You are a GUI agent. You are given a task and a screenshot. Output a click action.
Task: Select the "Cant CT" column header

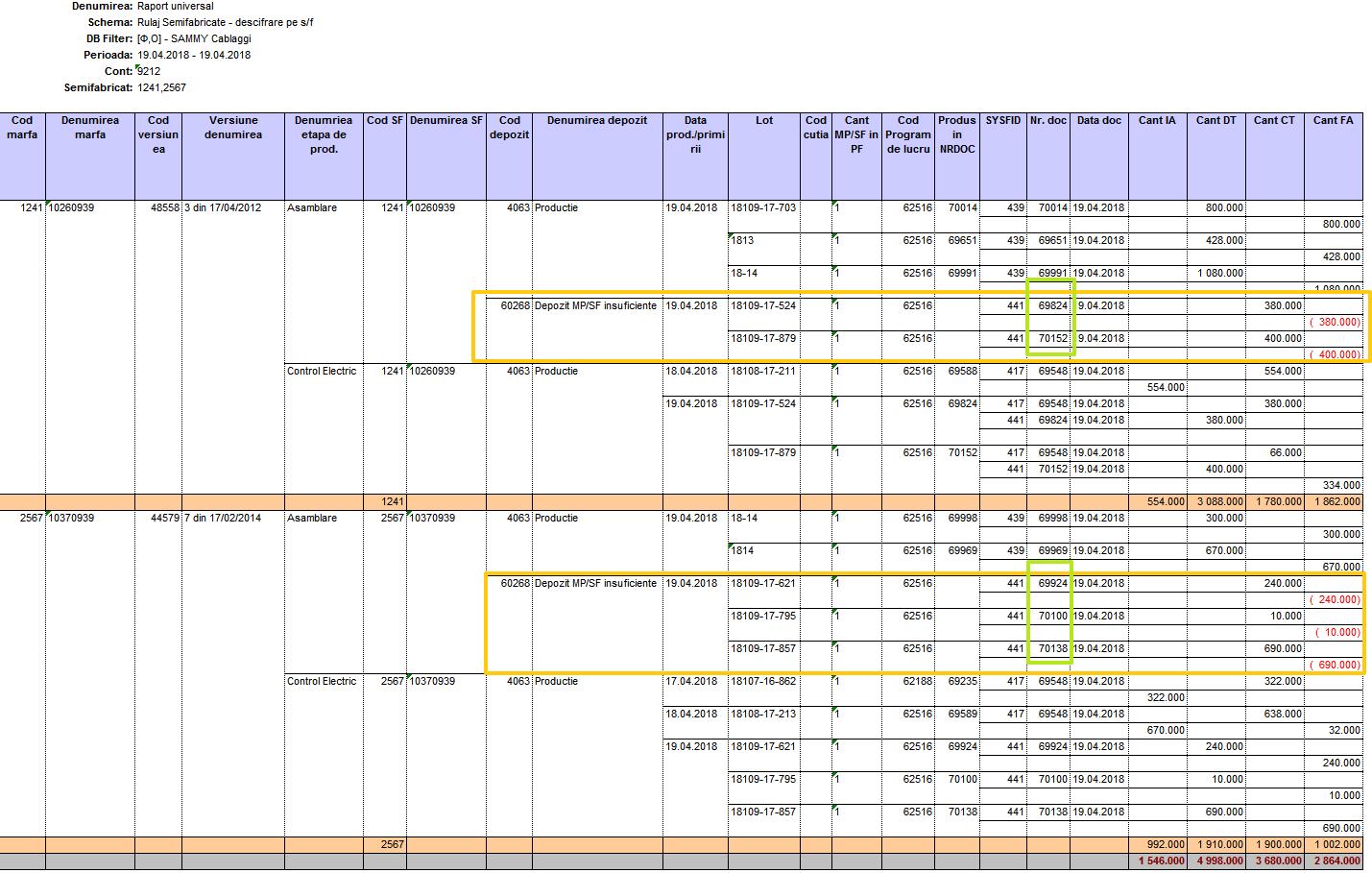coord(1275,157)
